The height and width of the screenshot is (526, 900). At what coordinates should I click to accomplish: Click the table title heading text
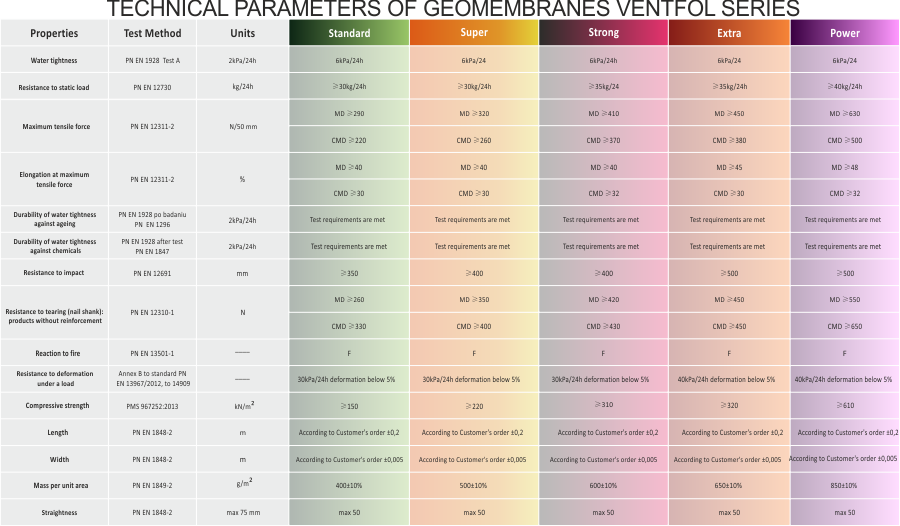click(453, 9)
